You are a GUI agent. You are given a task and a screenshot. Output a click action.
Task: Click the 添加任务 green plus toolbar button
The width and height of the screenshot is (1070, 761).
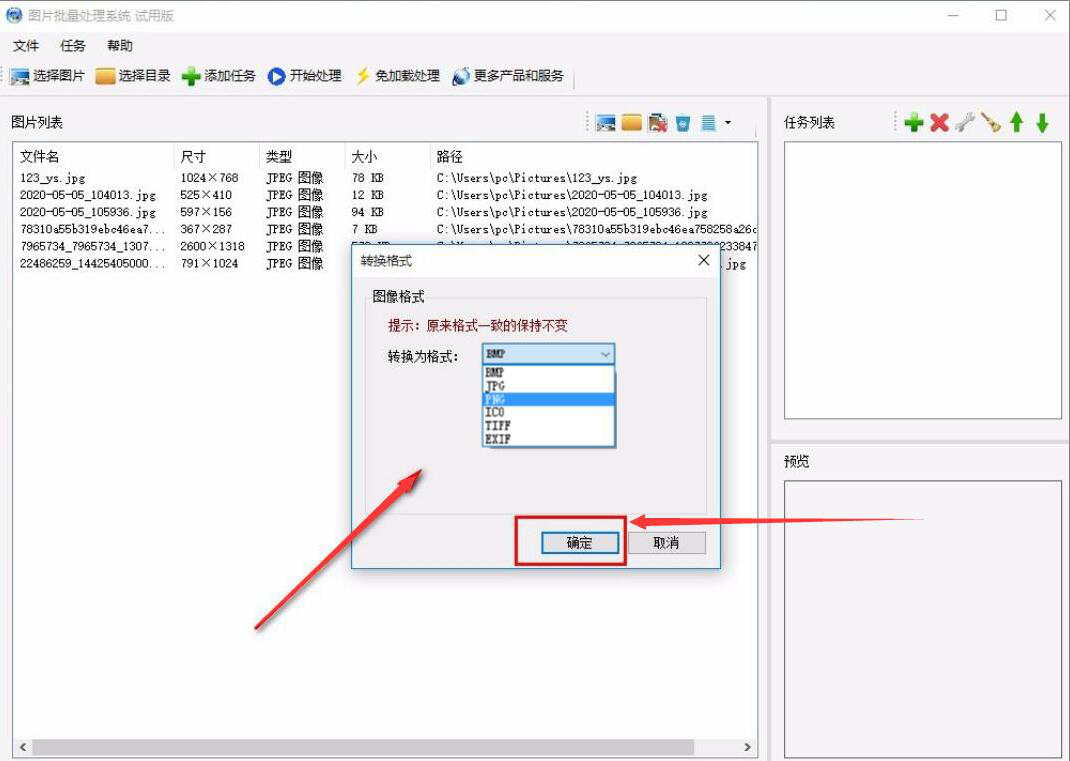pyautogui.click(x=218, y=76)
